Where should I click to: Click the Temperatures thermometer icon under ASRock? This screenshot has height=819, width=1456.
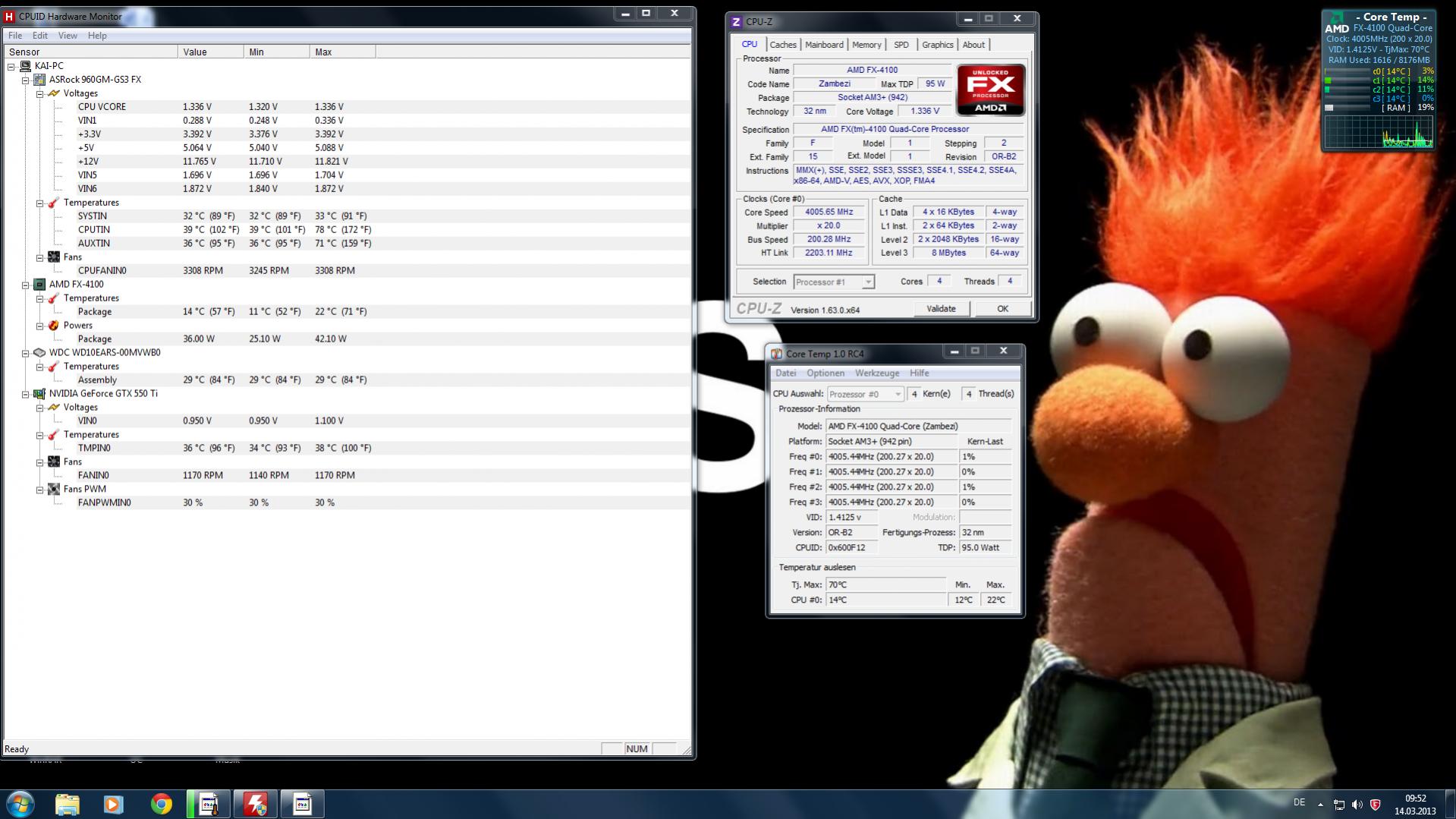[x=54, y=203]
